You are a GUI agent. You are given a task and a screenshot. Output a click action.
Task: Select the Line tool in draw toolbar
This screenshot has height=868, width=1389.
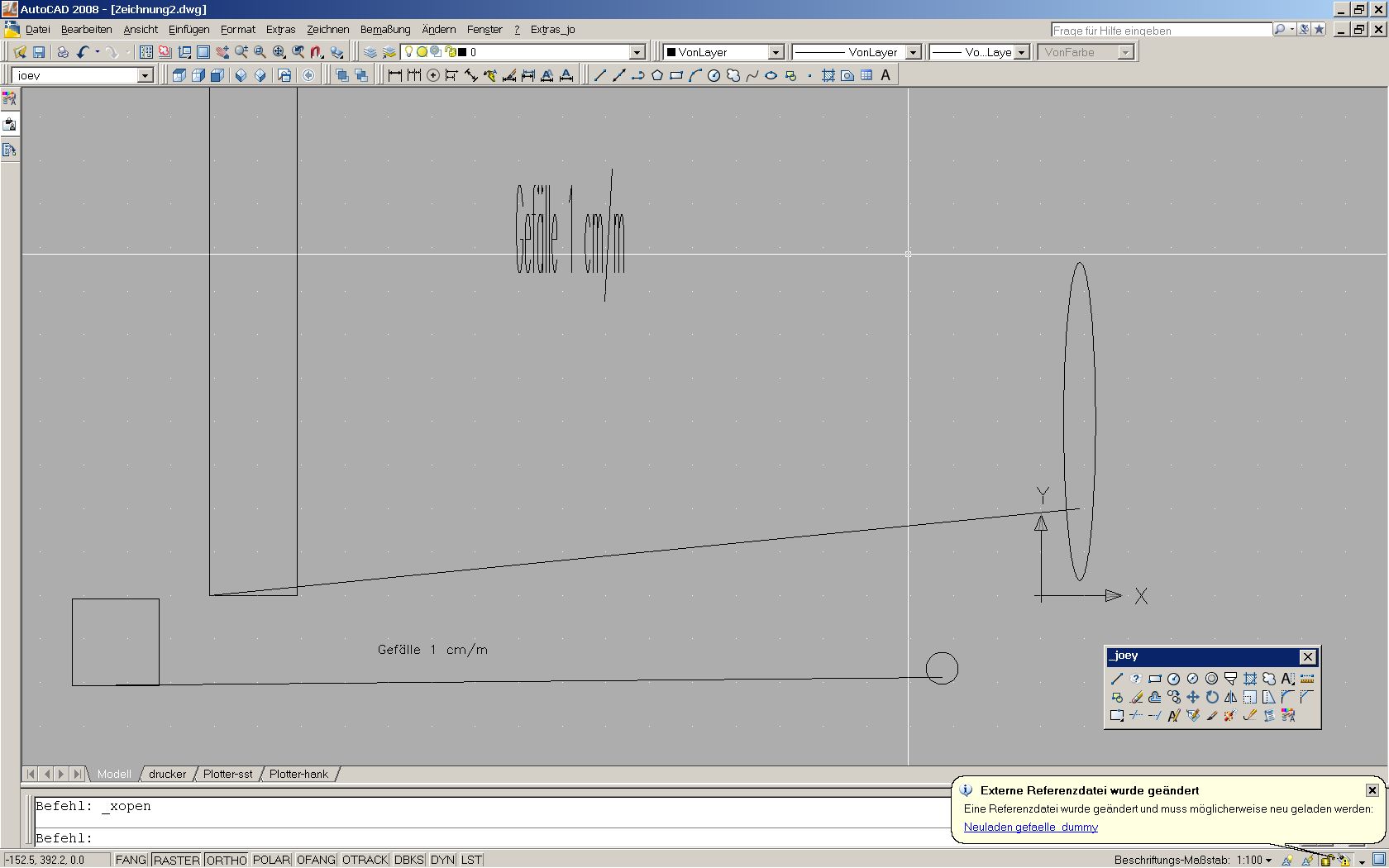(x=600, y=75)
